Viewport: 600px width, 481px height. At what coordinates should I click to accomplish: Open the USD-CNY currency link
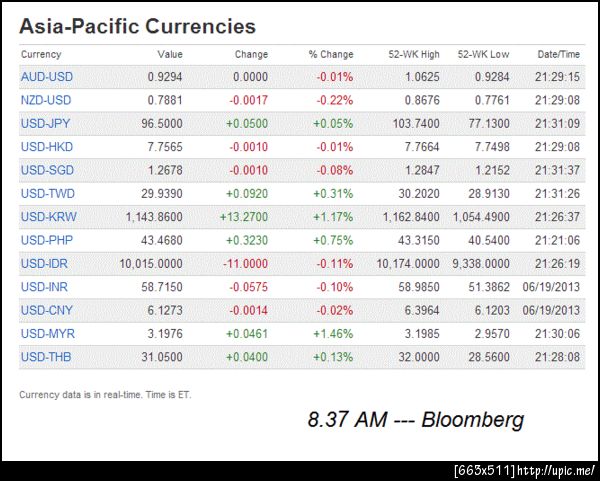click(46, 310)
